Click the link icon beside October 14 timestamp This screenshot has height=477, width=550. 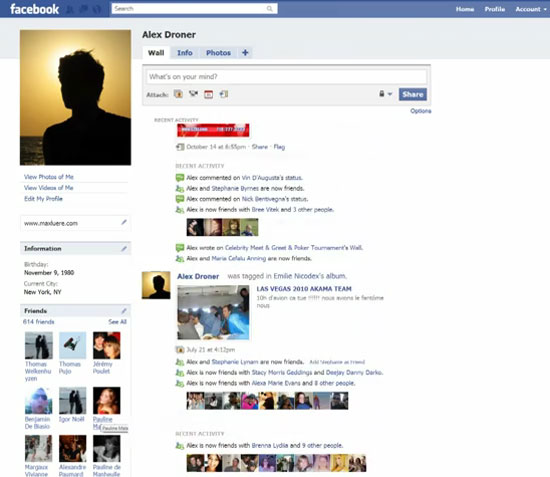180,147
